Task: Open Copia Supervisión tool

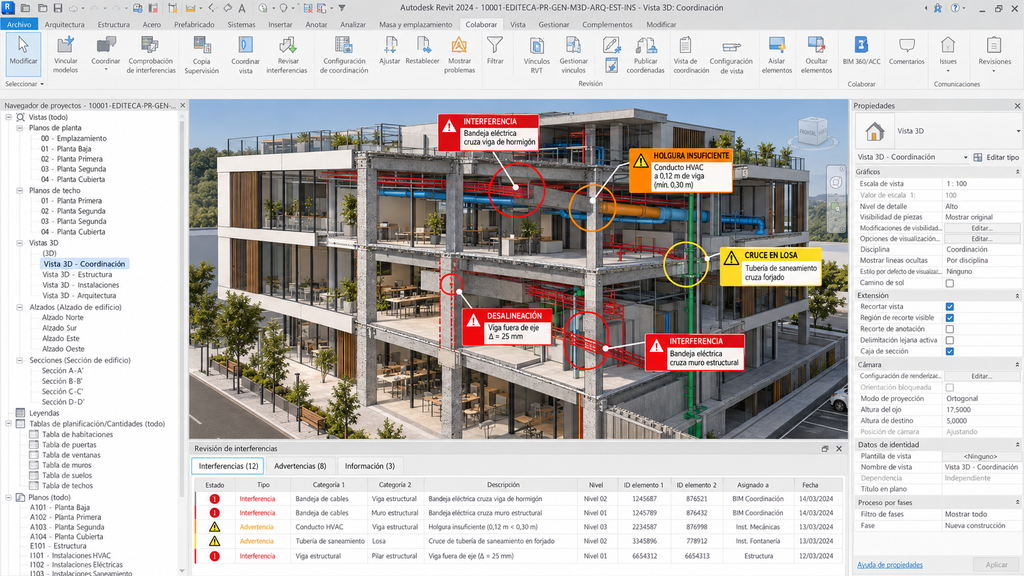Action: [x=202, y=54]
